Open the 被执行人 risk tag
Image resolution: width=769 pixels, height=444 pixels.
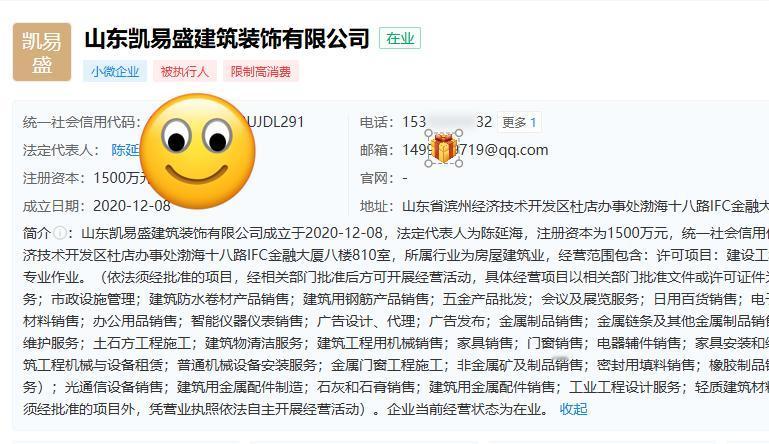185,72
